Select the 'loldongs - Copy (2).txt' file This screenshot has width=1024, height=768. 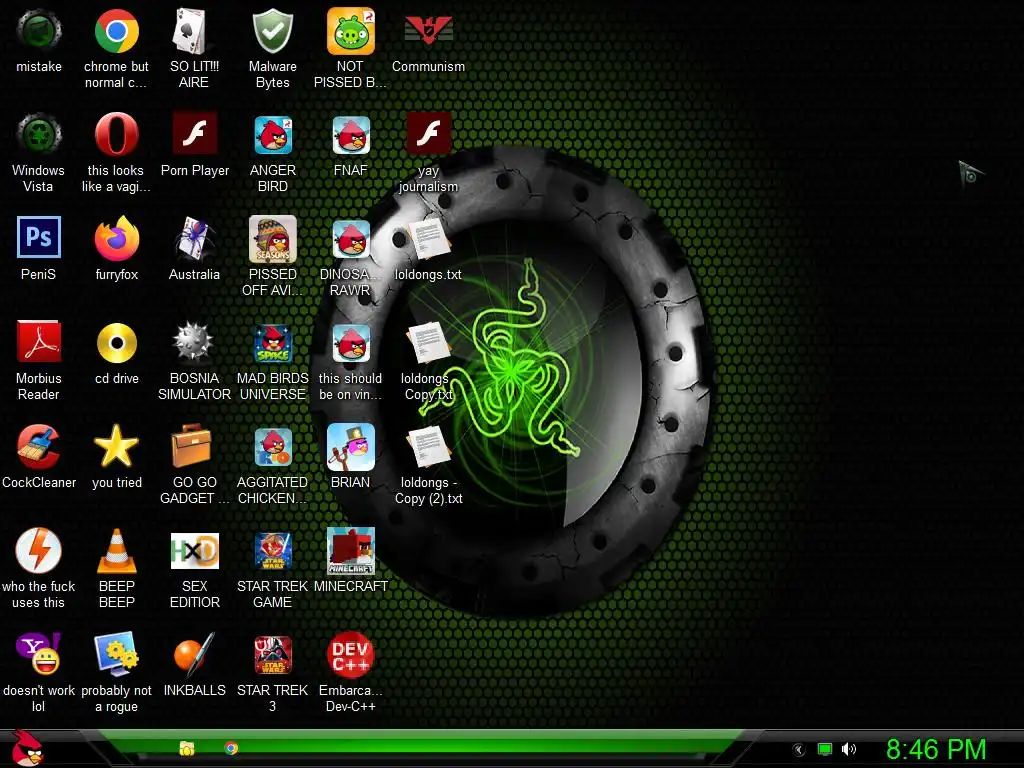[428, 447]
